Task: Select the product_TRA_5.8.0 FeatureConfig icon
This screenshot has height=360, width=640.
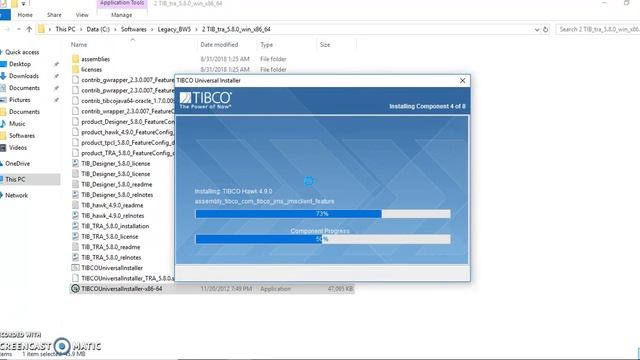Action: [75, 153]
